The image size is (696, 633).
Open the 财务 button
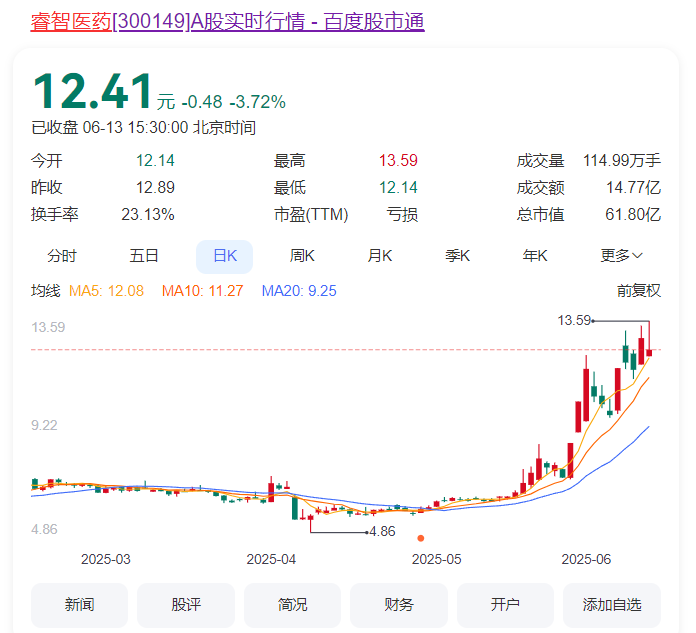399,605
